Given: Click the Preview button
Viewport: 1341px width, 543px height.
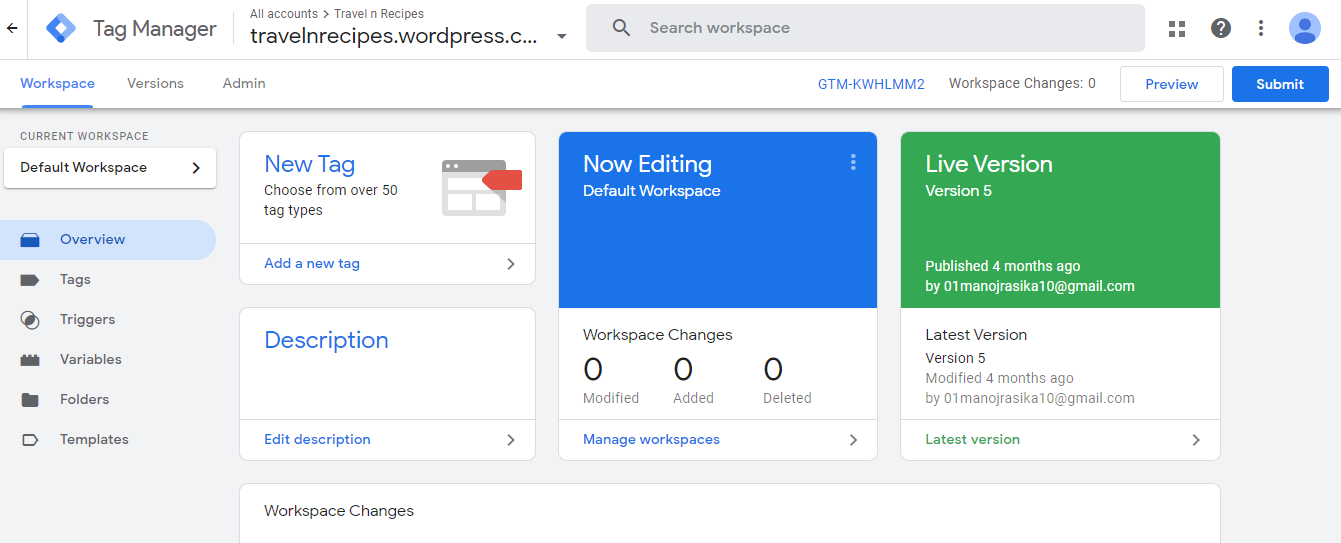Looking at the screenshot, I should point(1172,84).
